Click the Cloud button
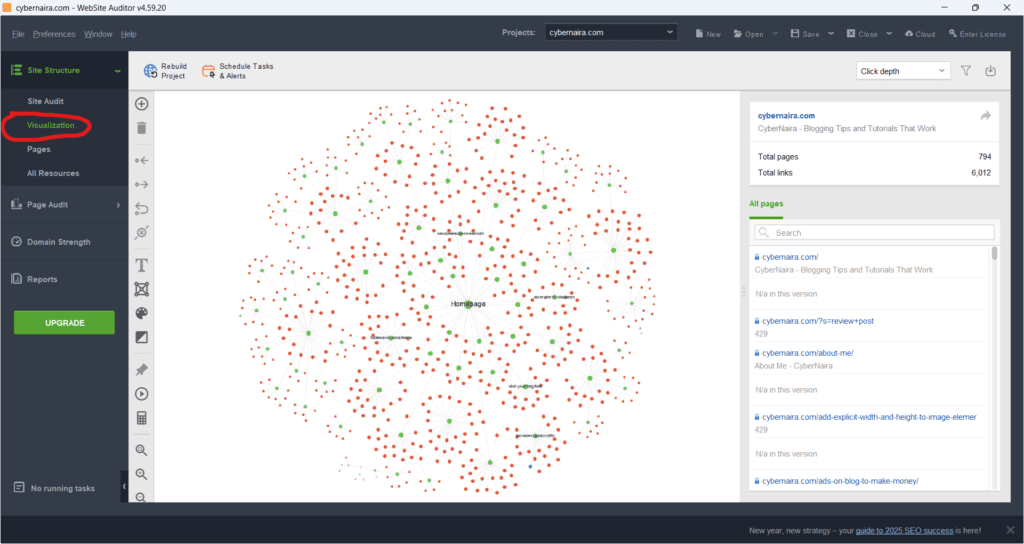 tap(920, 34)
